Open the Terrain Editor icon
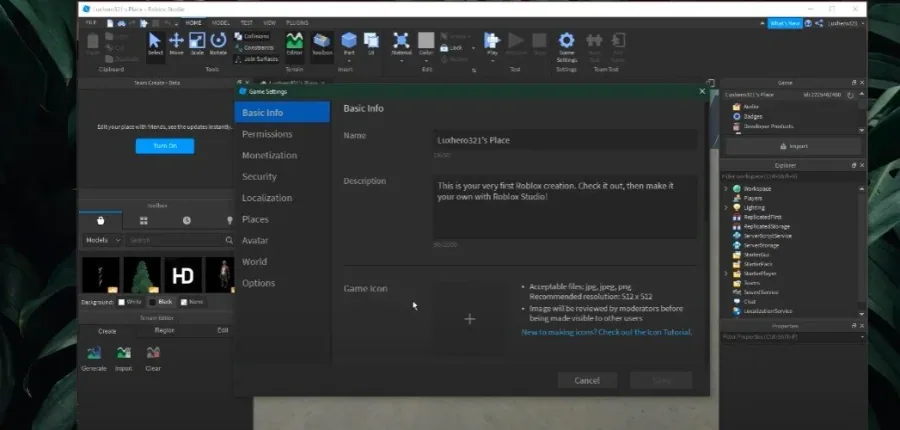This screenshot has width=900, height=430. (x=294, y=44)
